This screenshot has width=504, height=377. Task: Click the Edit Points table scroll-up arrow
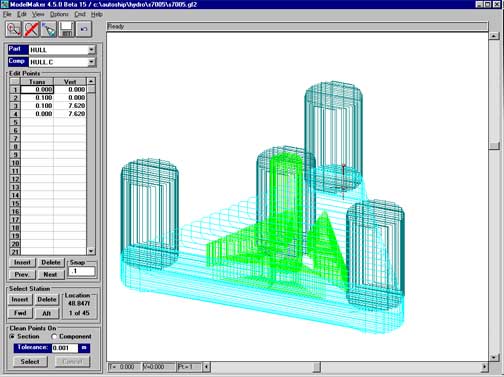click(91, 81)
